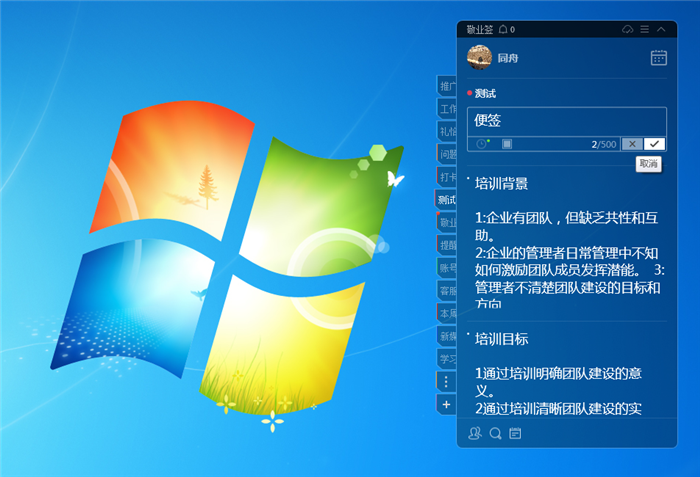Open more categories via the three-dot tab
Image resolution: width=700 pixels, height=477 pixels.
click(446, 381)
